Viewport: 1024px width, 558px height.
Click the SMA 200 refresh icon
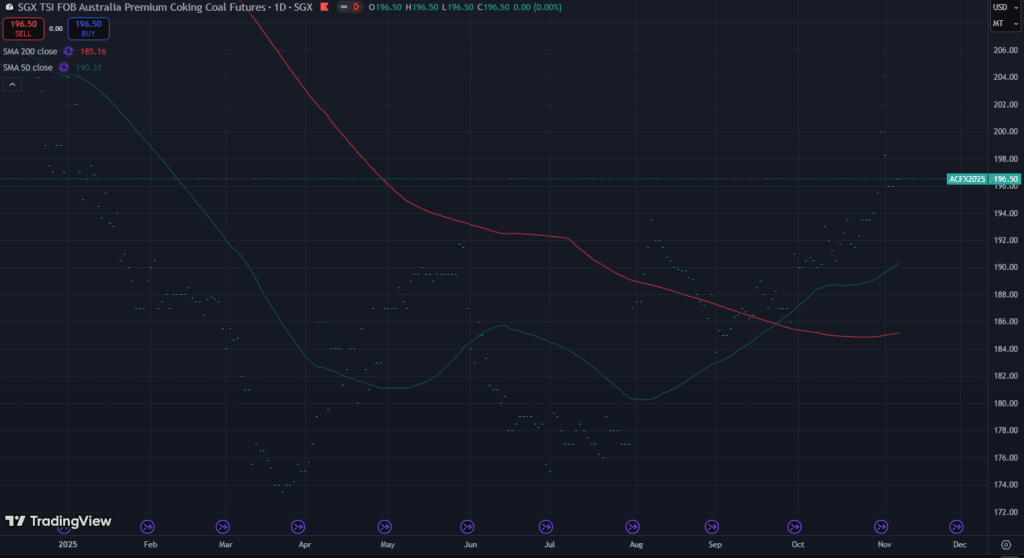coord(68,51)
